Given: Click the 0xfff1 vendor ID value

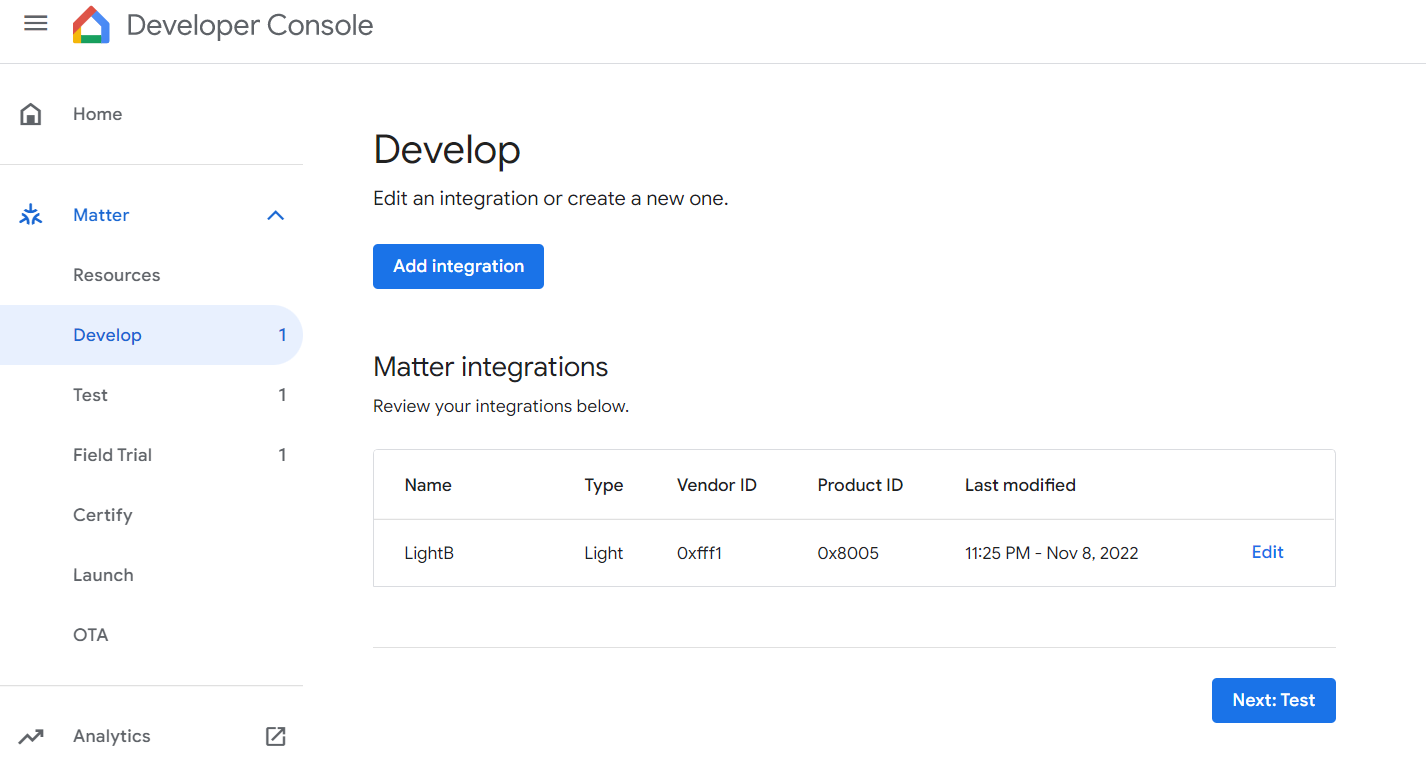Looking at the screenshot, I should [699, 553].
